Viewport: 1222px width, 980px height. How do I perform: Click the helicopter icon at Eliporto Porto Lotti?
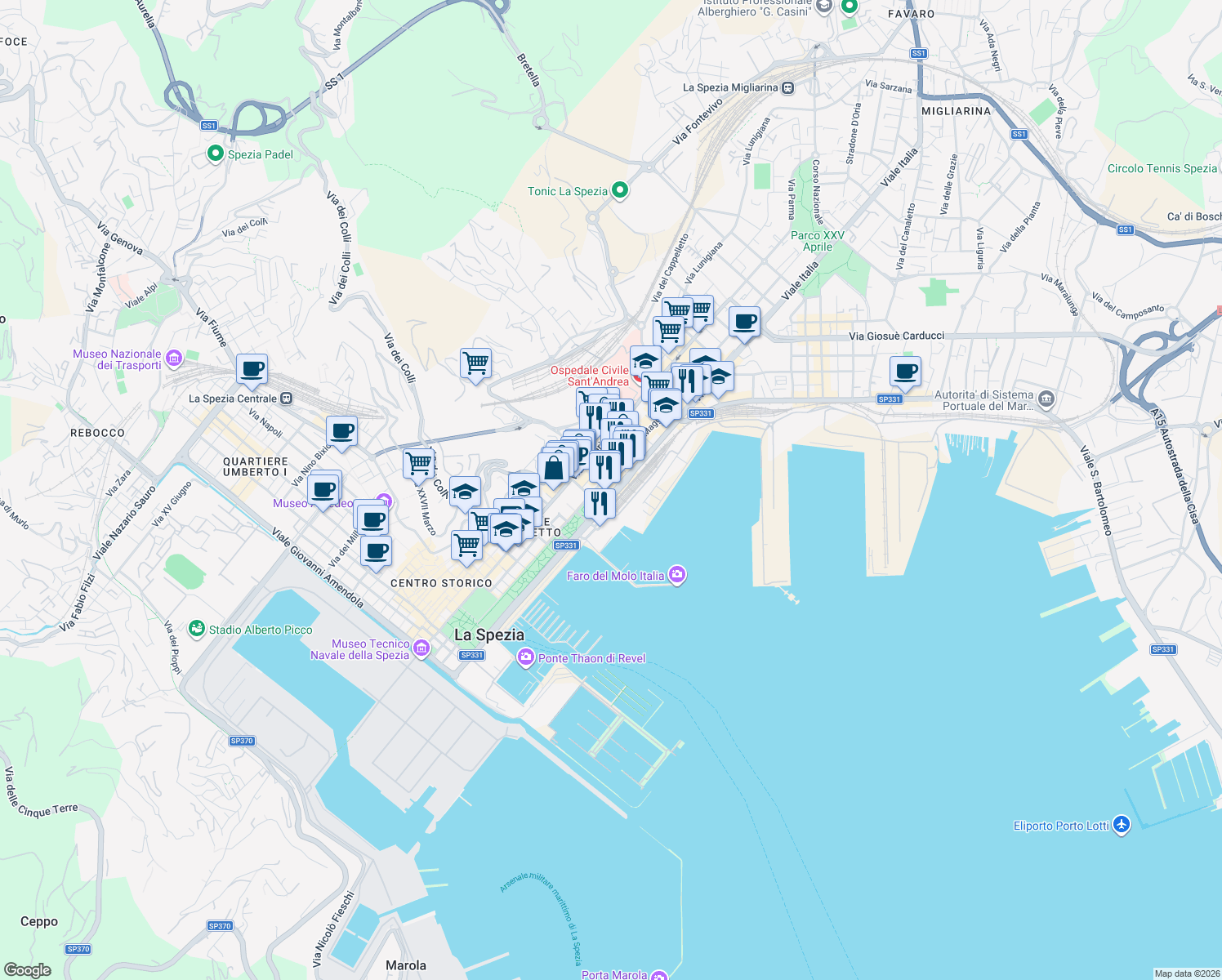[x=1122, y=825]
